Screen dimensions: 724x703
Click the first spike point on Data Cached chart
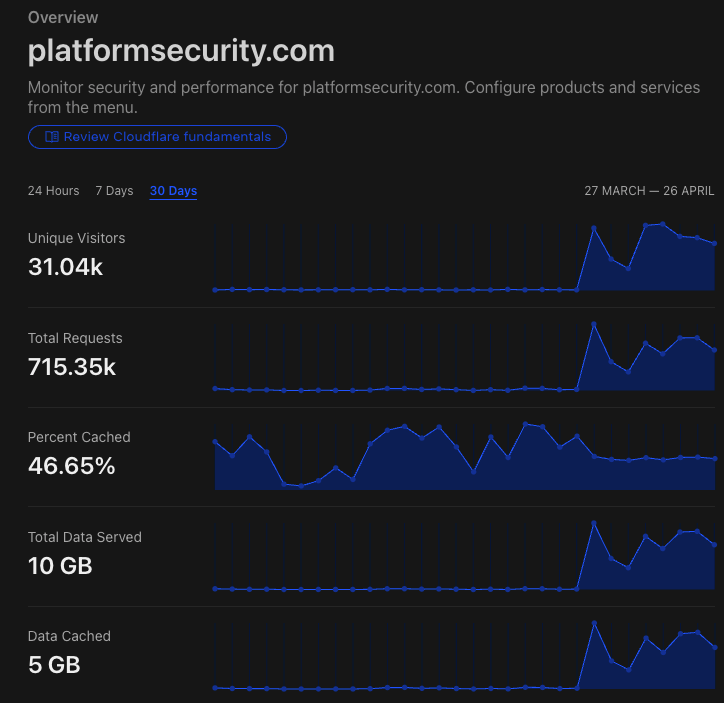594,623
